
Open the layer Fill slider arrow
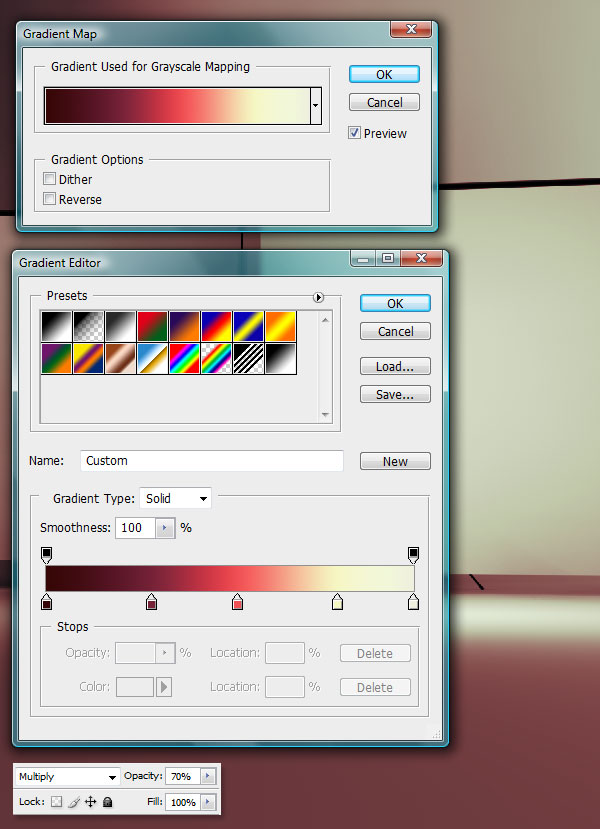(208, 802)
